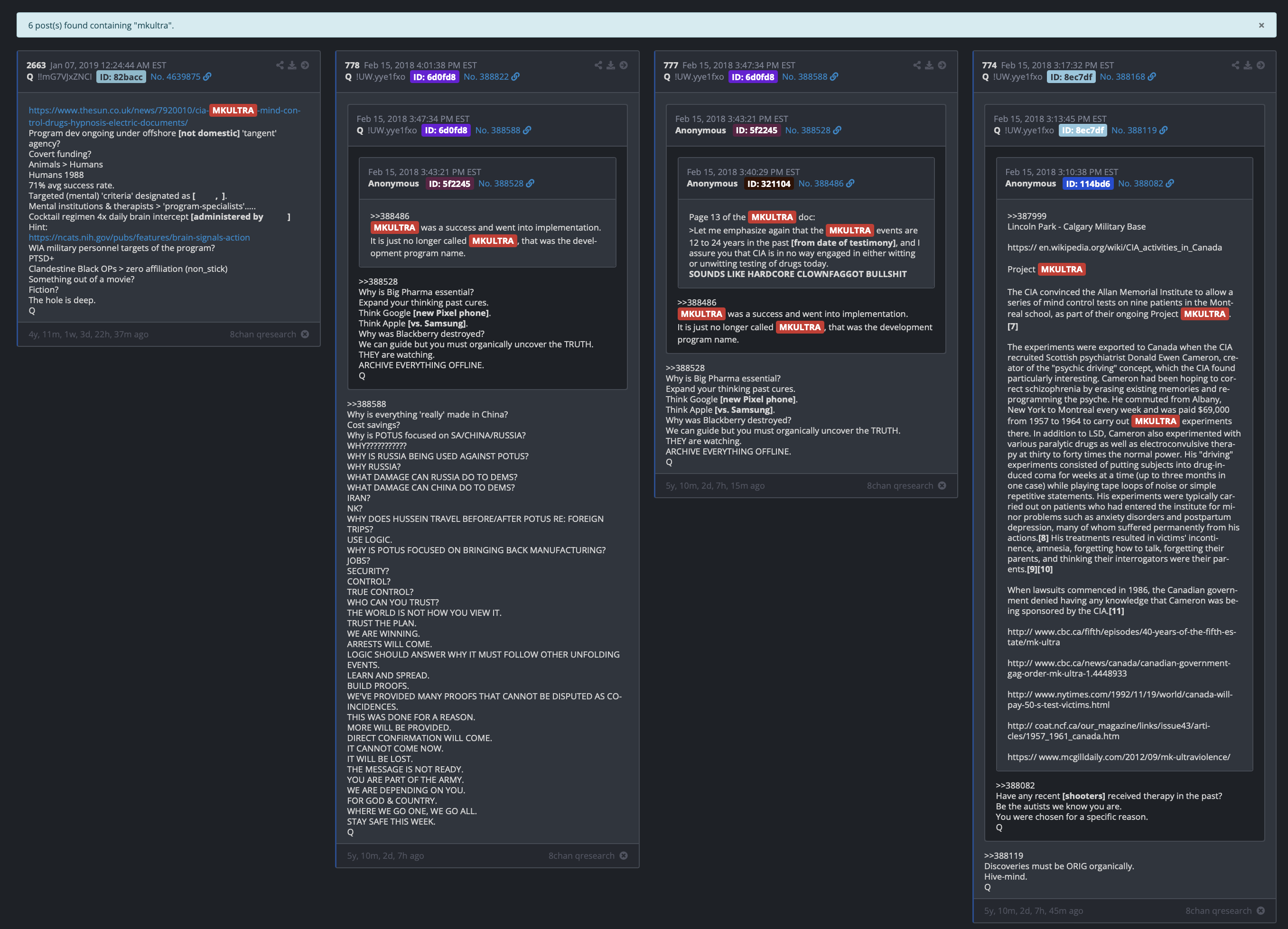1288x929 pixels.
Task: Open post No. 4639875 link
Action: (x=181, y=77)
